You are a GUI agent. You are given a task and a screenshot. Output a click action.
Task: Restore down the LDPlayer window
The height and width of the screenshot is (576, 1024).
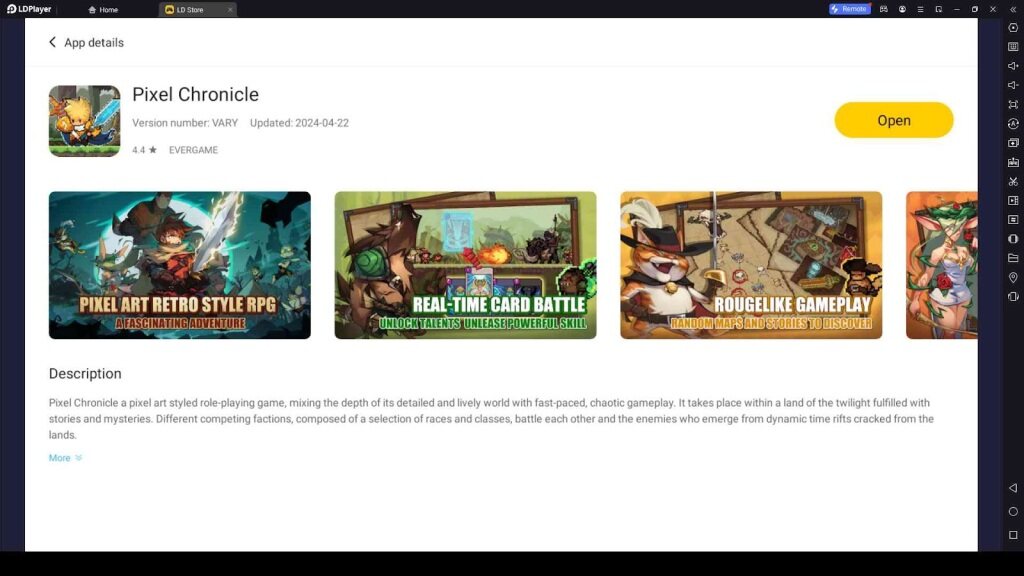tap(974, 9)
